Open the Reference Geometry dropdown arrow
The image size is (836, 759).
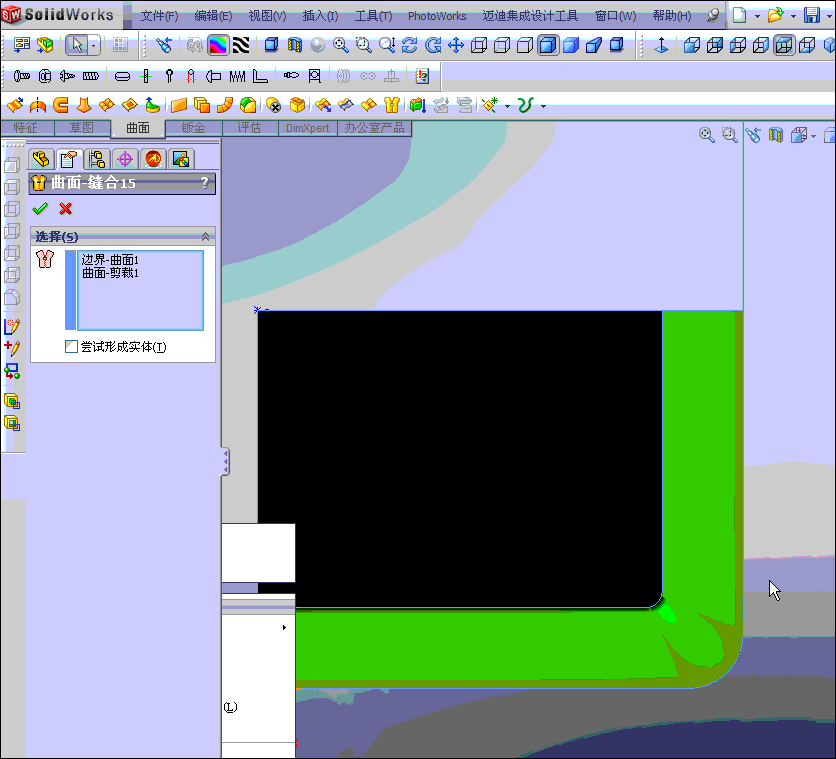pyautogui.click(x=507, y=106)
